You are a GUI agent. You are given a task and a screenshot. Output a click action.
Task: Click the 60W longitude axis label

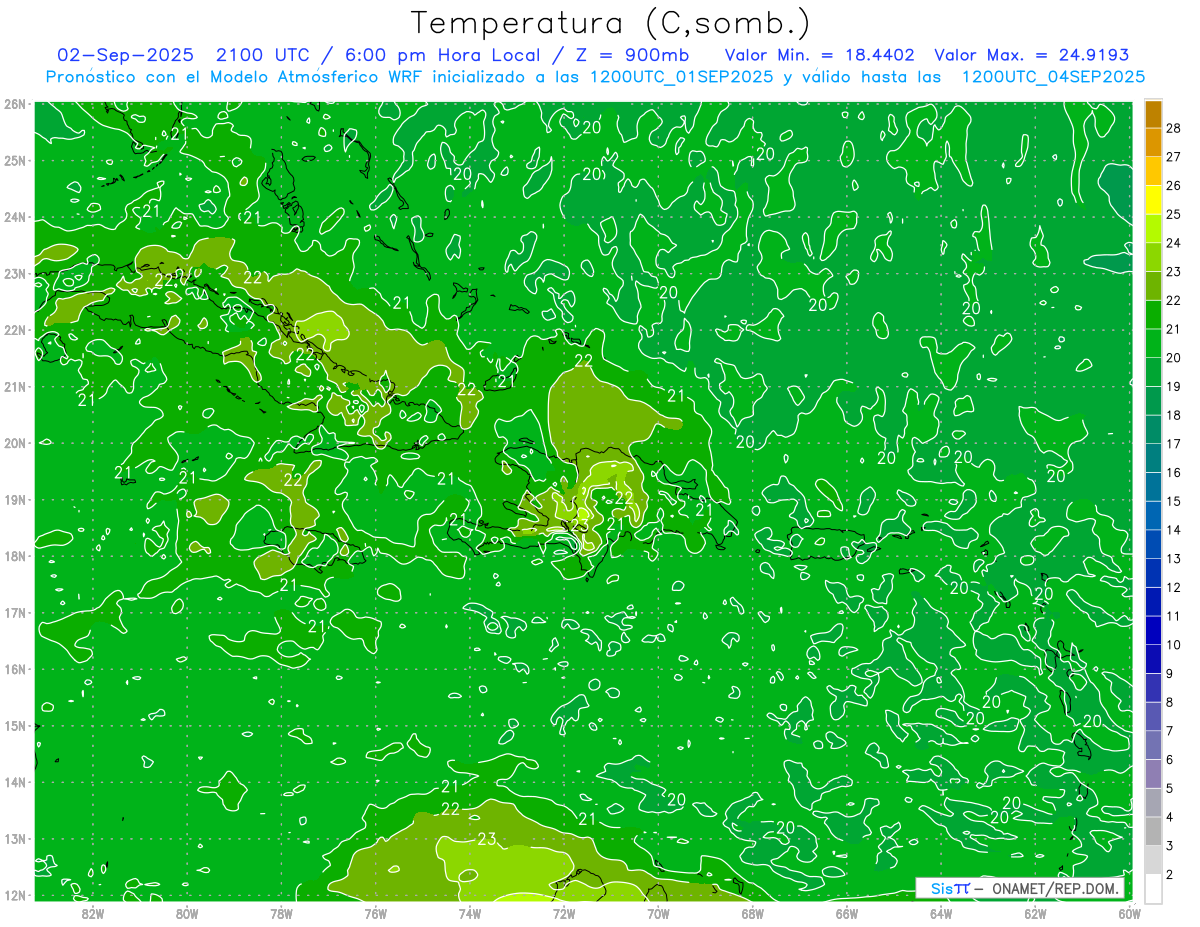1129,913
